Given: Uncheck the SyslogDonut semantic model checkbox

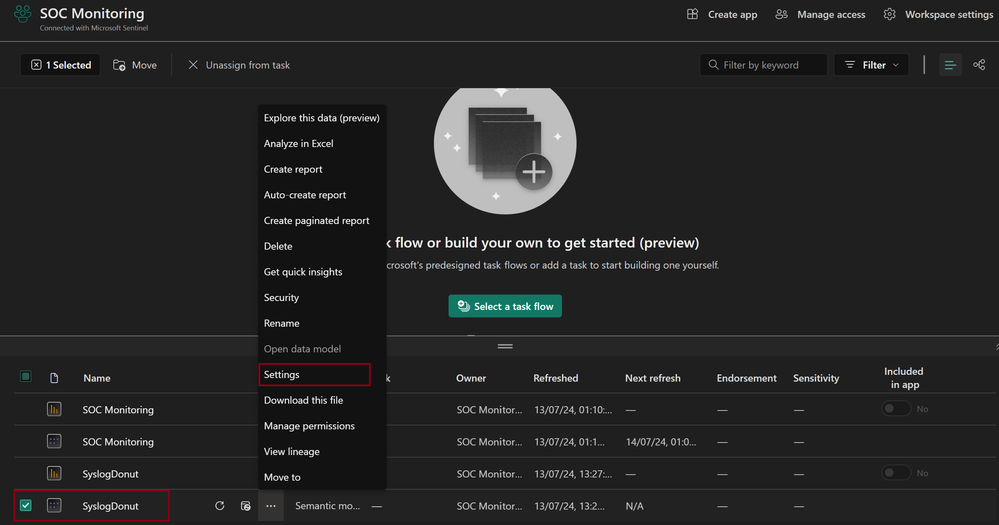Looking at the screenshot, I should pos(26,506).
